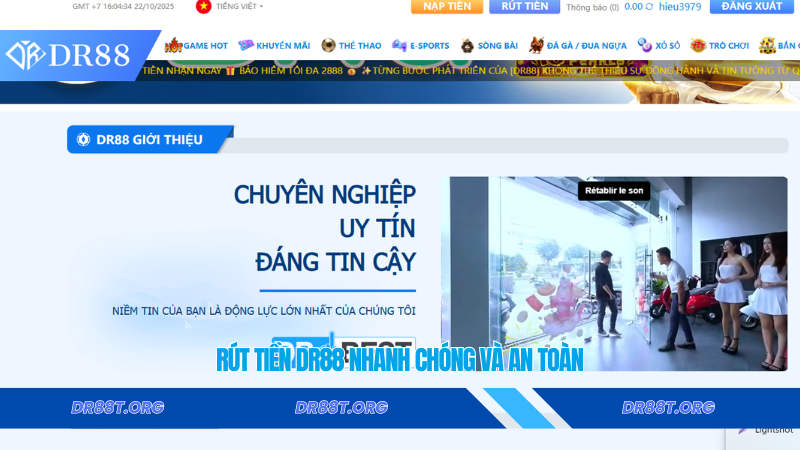Click the ĐÁNG TIN CẬY heading text
This screenshot has width=800, height=450.
pyautogui.click(x=335, y=262)
